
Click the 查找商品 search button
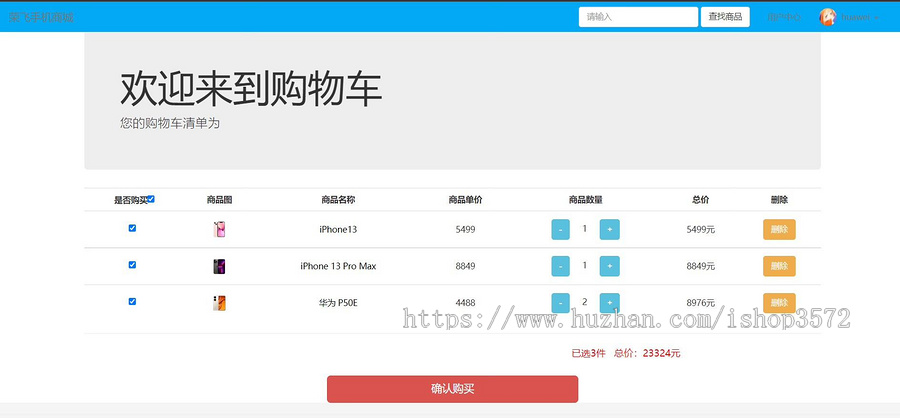[725, 17]
